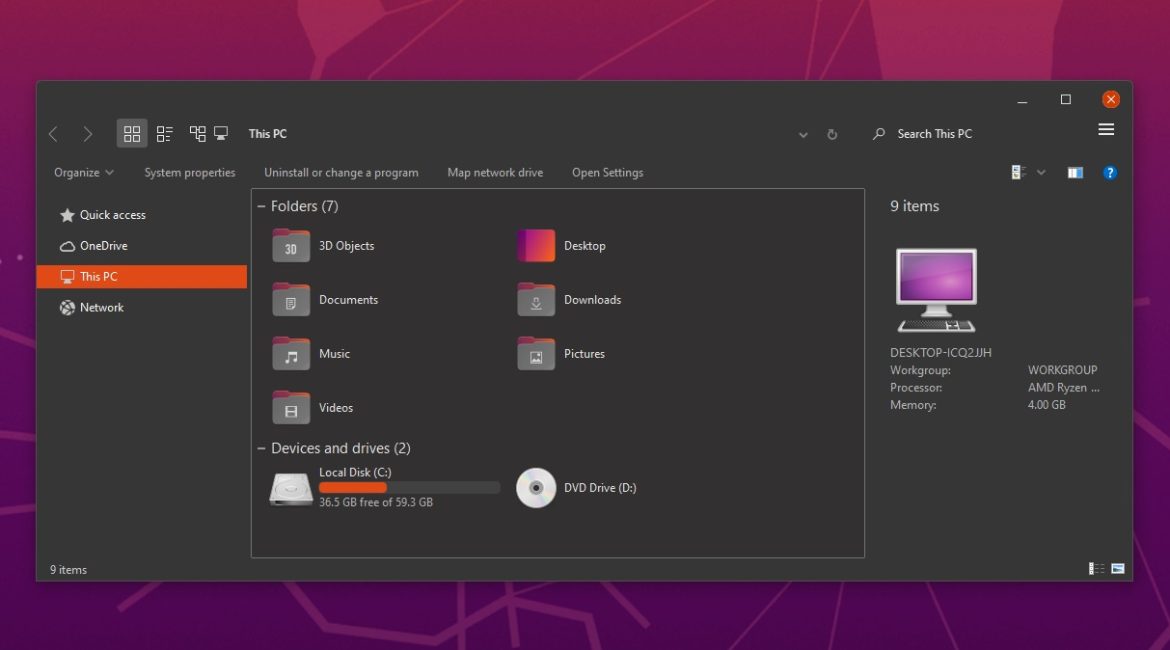Toggle the preview pane button
This screenshot has height=650, width=1170.
pos(1075,173)
